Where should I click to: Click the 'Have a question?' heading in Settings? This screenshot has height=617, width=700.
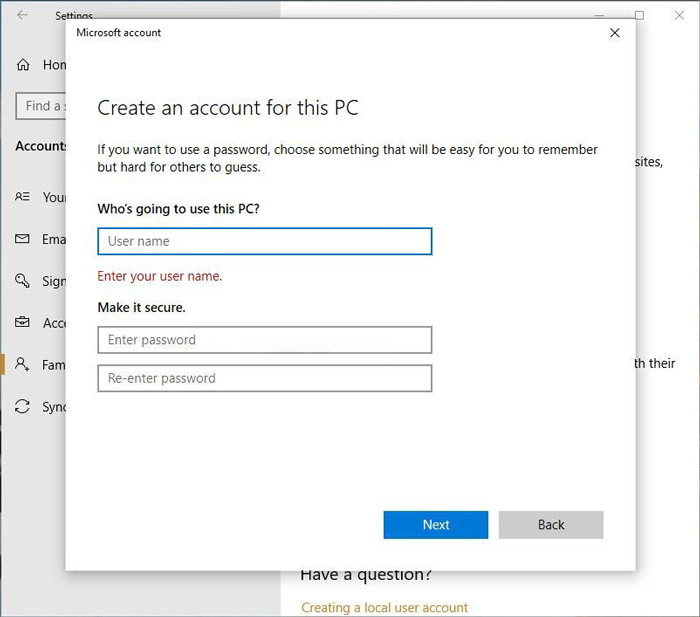coord(366,575)
